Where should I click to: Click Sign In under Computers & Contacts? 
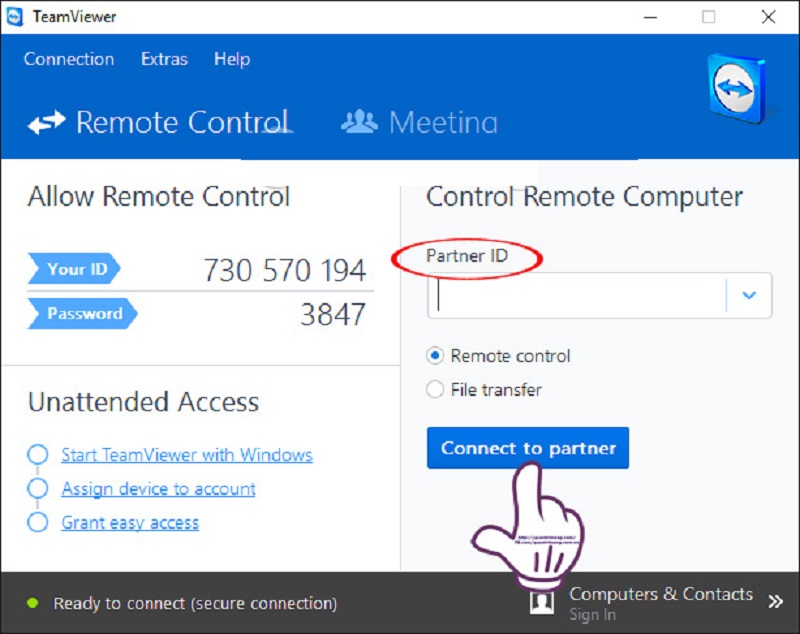point(592,615)
